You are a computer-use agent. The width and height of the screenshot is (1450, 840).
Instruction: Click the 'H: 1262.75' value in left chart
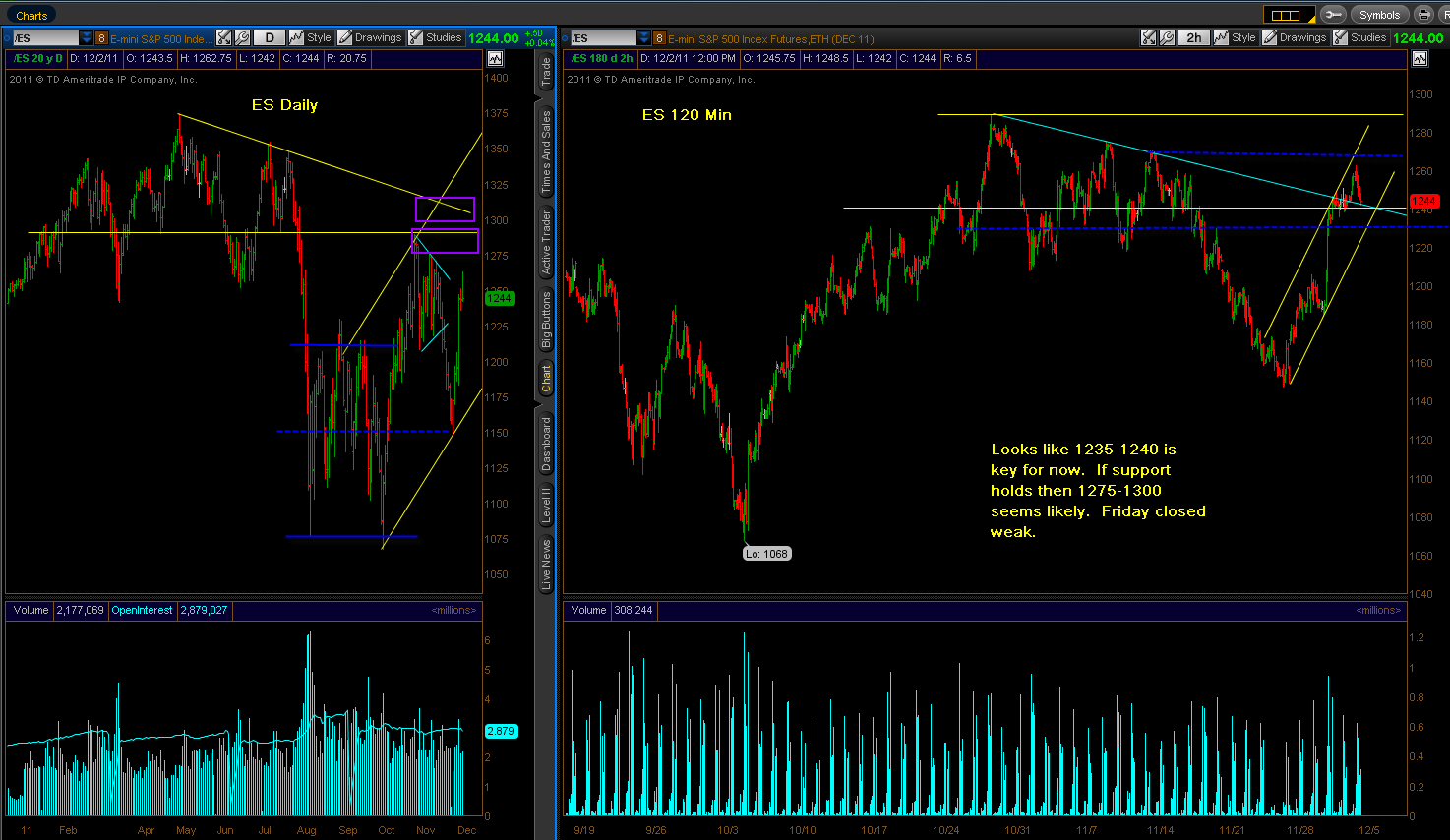207,58
